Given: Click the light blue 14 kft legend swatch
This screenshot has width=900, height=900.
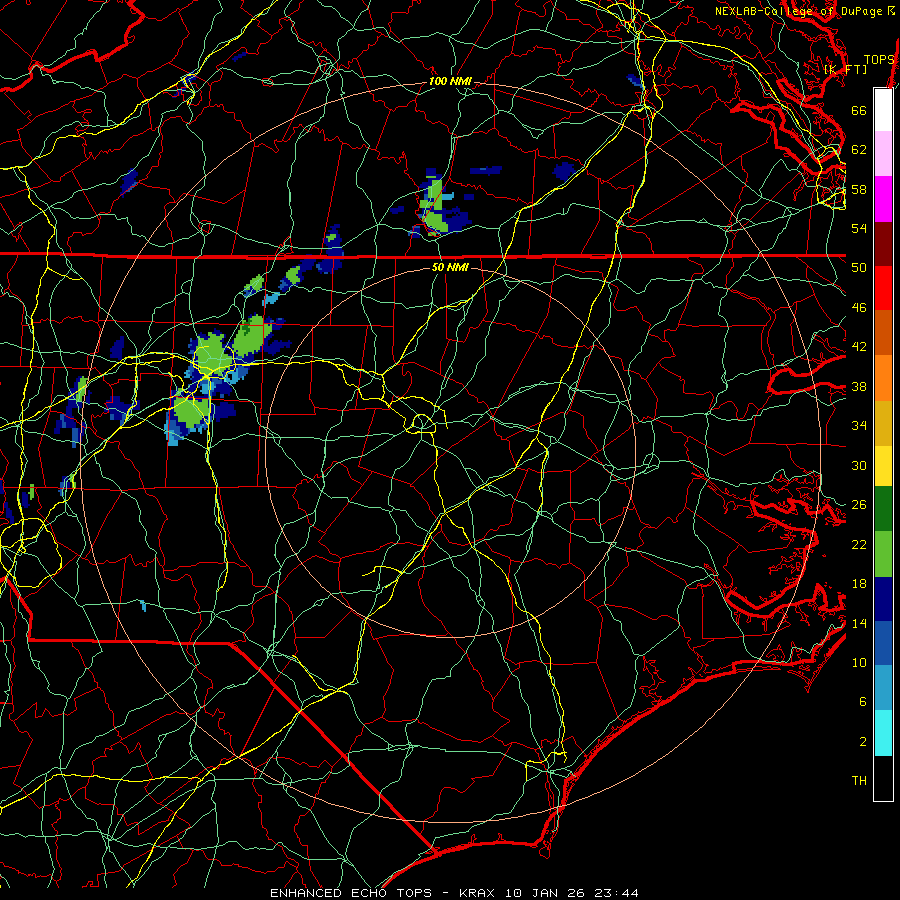Looking at the screenshot, I should [x=883, y=688].
